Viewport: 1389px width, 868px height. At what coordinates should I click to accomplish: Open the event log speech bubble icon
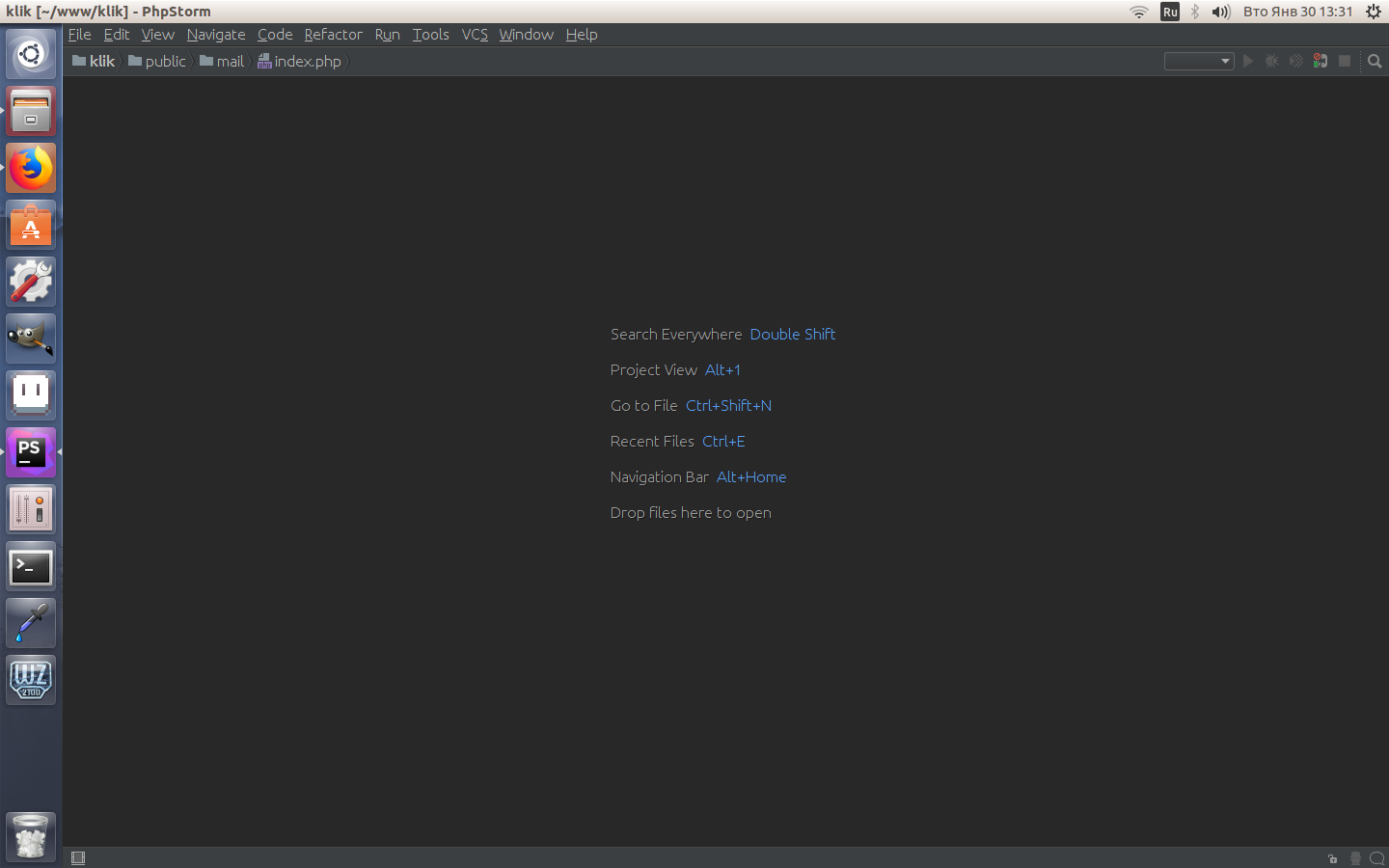click(1376, 858)
